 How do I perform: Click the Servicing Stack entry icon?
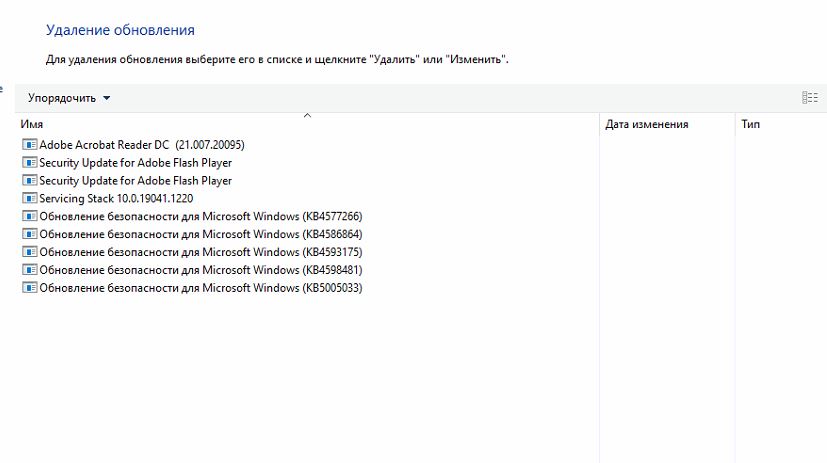click(29, 199)
